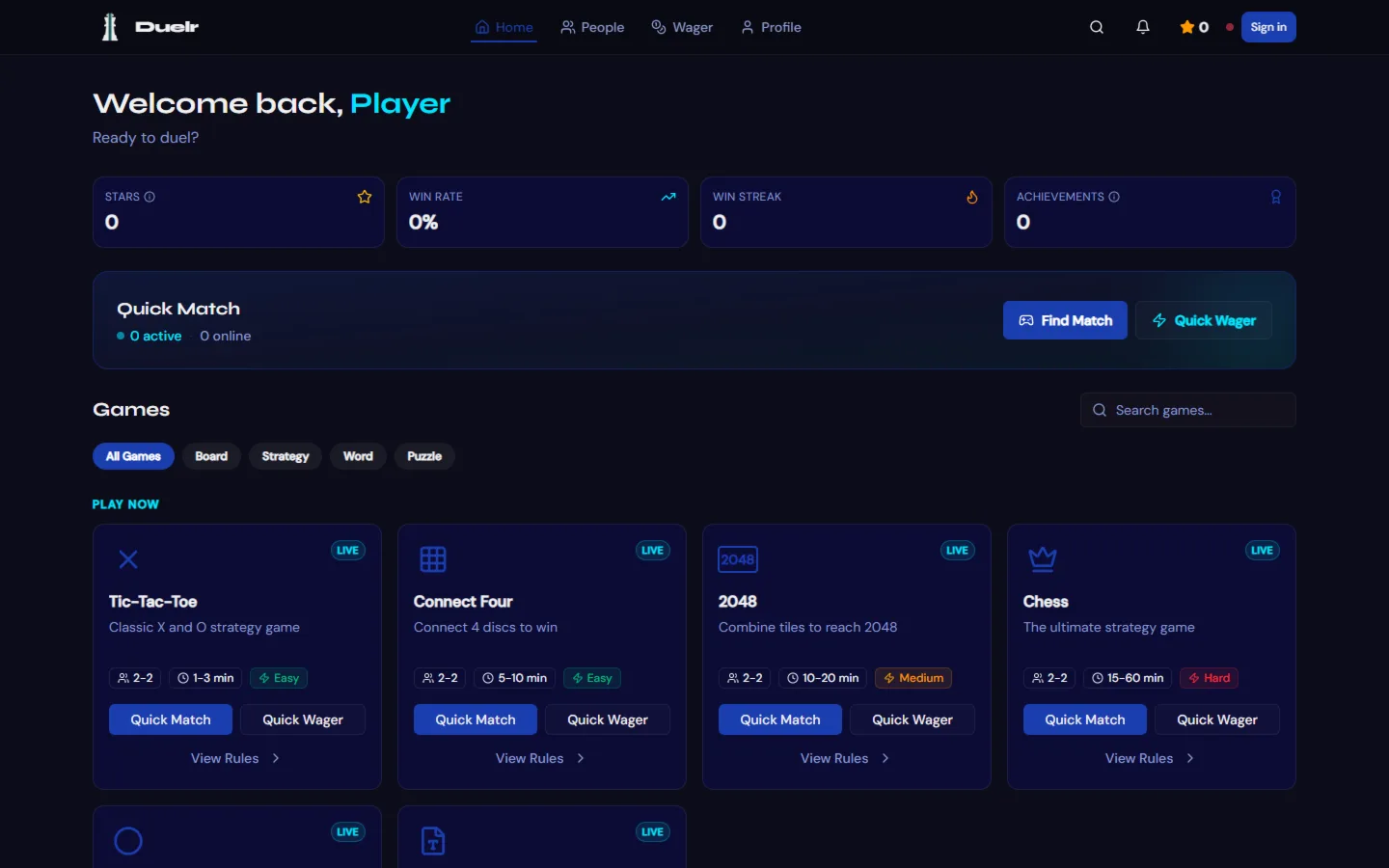Open the People nav tab
1389x868 pixels.
point(593,27)
